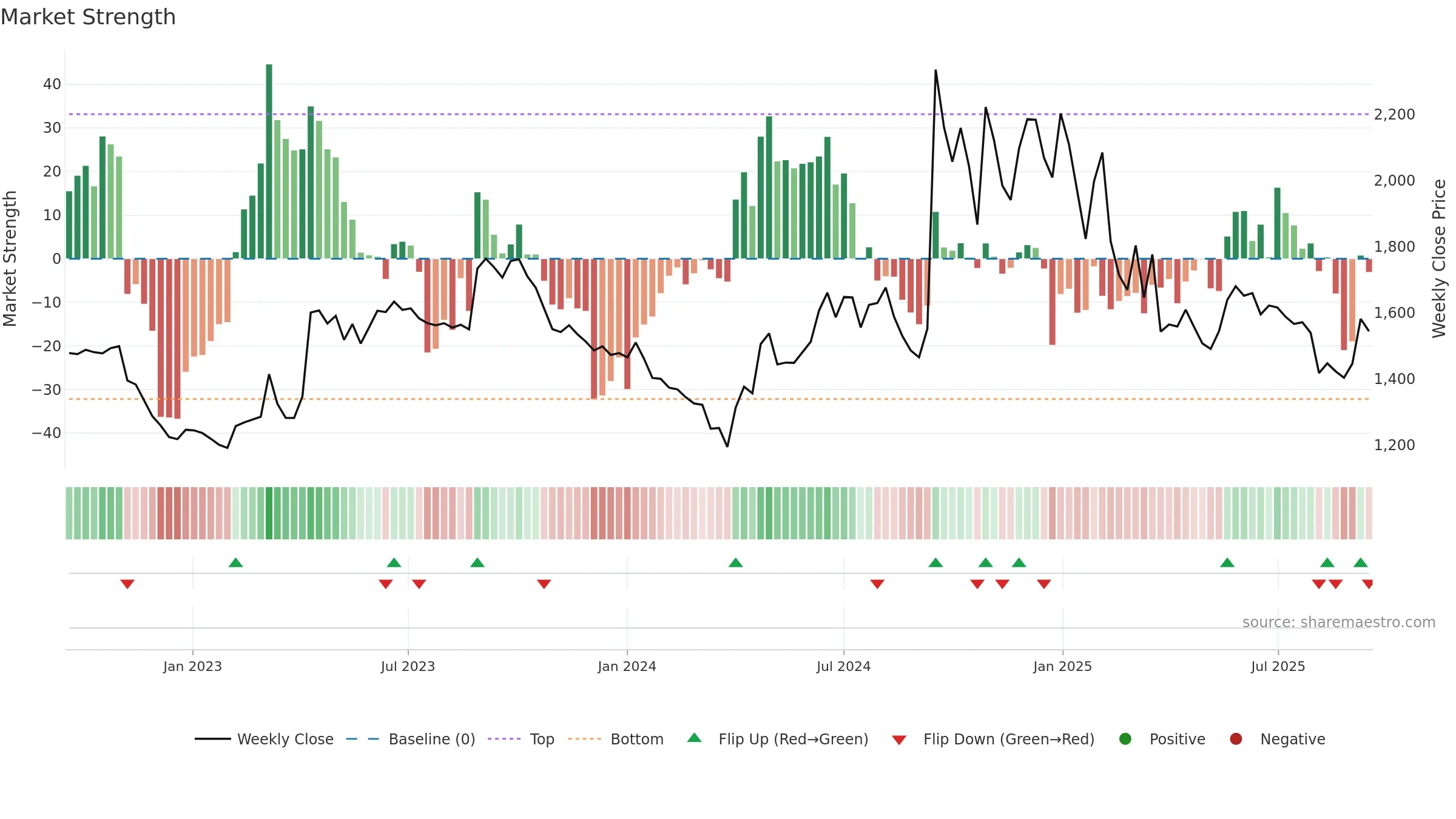Click the Flip Down (Green→Red) legend label
Screen dimensions: 1456x819
click(x=1009, y=739)
